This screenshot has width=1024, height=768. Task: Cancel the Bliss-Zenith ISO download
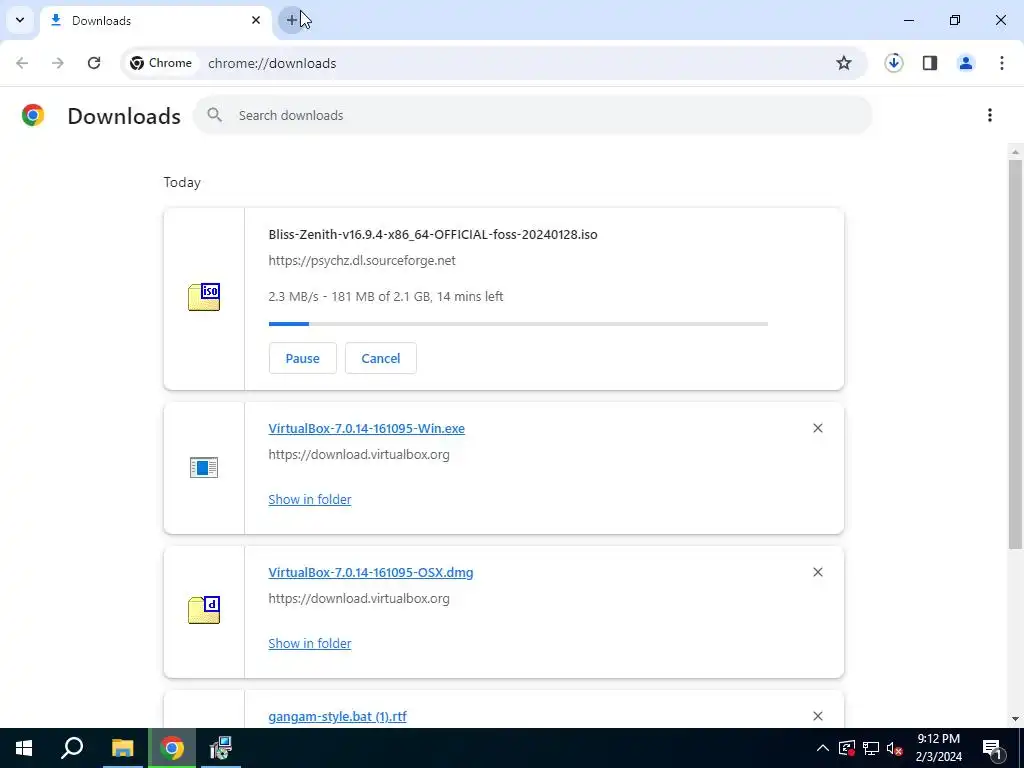pyautogui.click(x=381, y=359)
